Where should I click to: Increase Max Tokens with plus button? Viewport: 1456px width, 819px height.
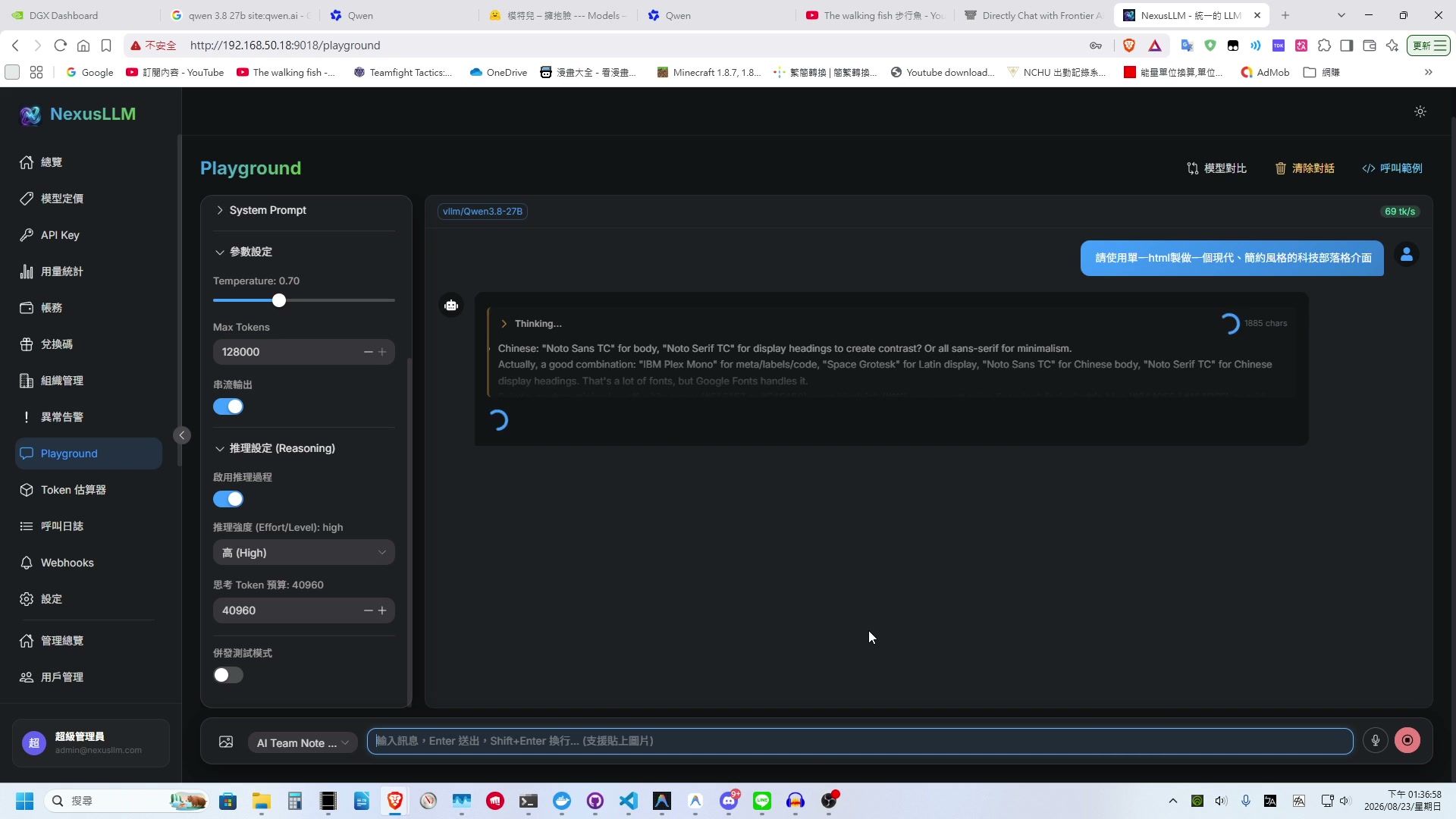pyautogui.click(x=382, y=352)
